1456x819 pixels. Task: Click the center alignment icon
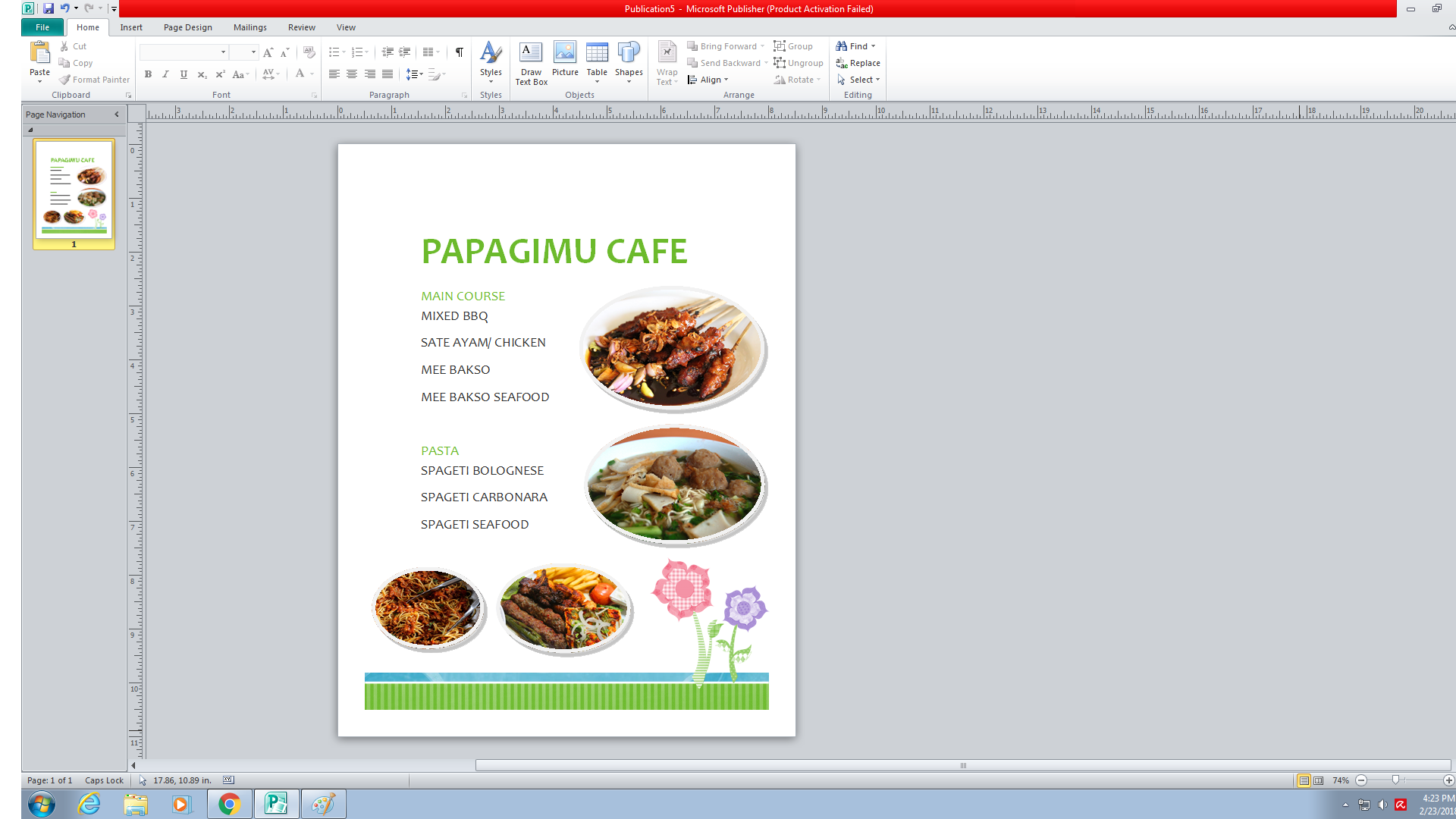[x=352, y=74]
